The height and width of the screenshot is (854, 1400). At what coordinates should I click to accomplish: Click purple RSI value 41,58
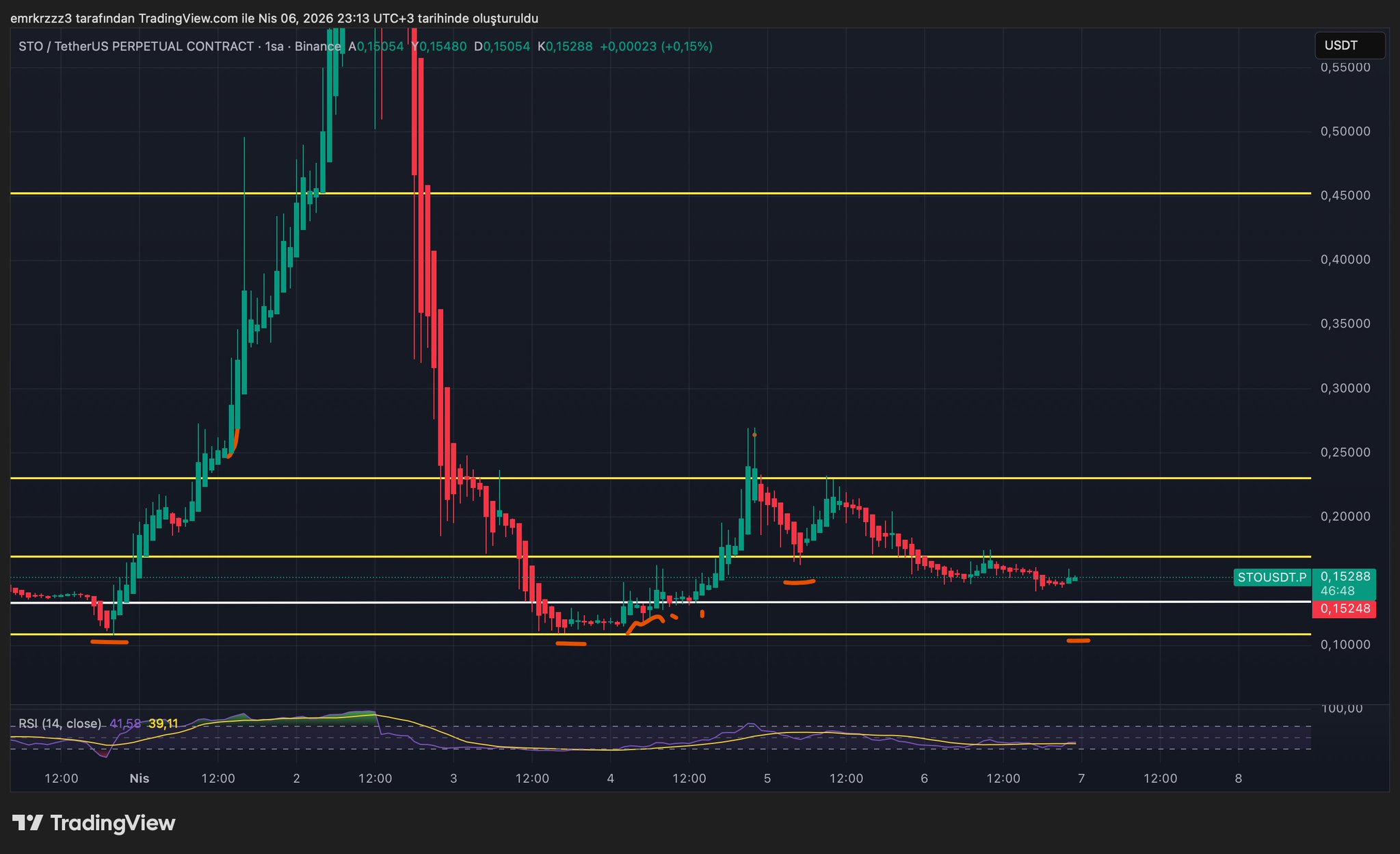[125, 723]
